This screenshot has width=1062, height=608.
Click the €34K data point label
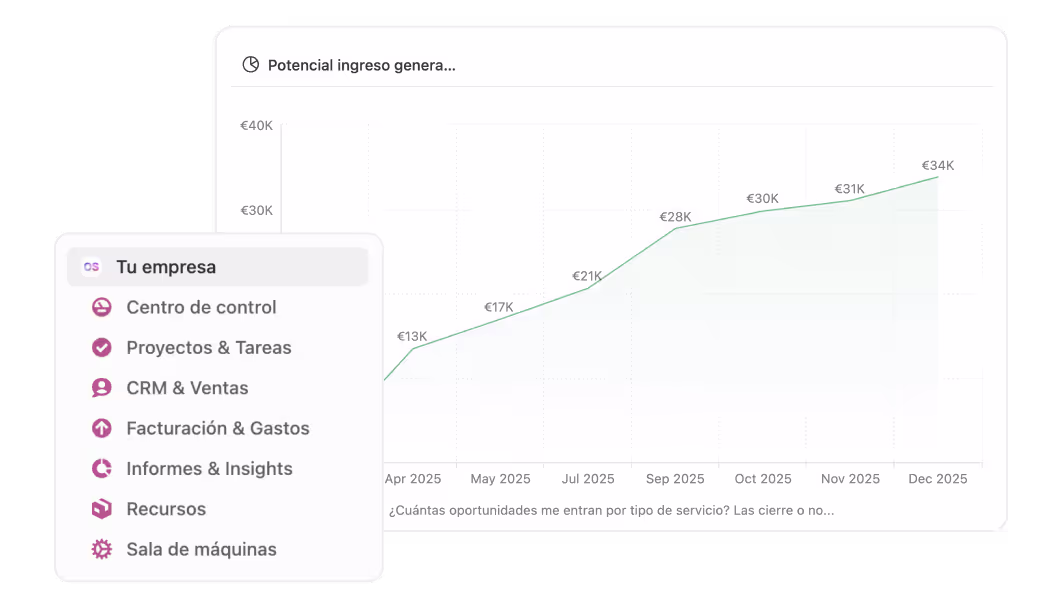(x=938, y=165)
